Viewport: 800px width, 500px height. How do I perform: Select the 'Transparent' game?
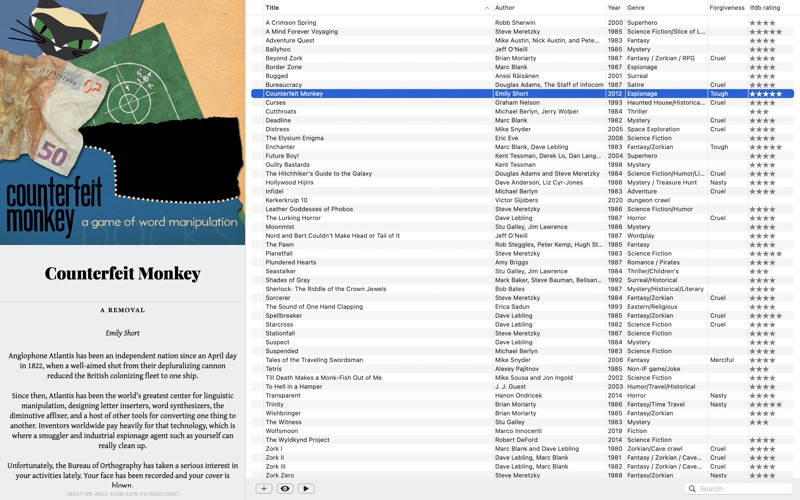(x=522, y=395)
